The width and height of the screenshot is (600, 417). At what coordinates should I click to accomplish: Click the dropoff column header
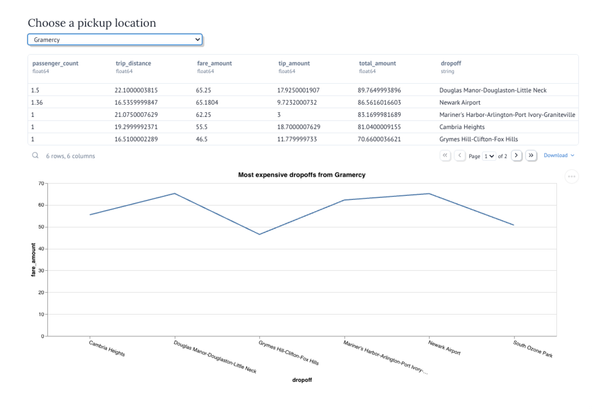point(450,63)
